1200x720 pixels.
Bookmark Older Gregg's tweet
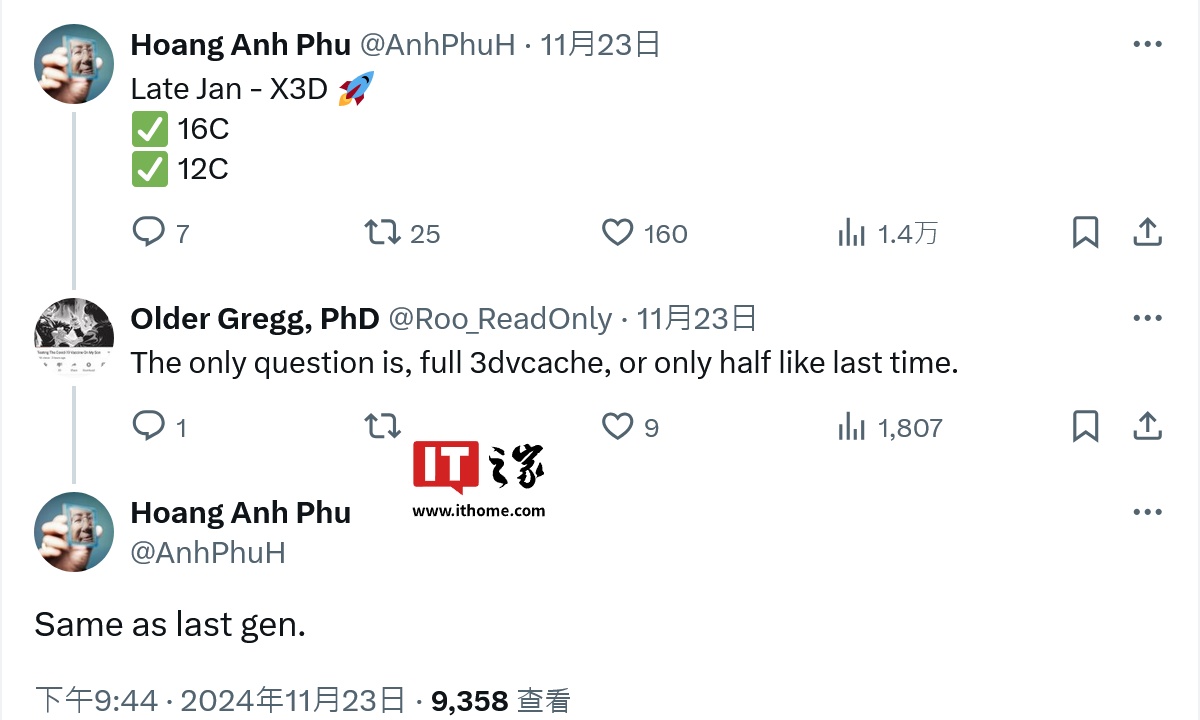click(1085, 427)
